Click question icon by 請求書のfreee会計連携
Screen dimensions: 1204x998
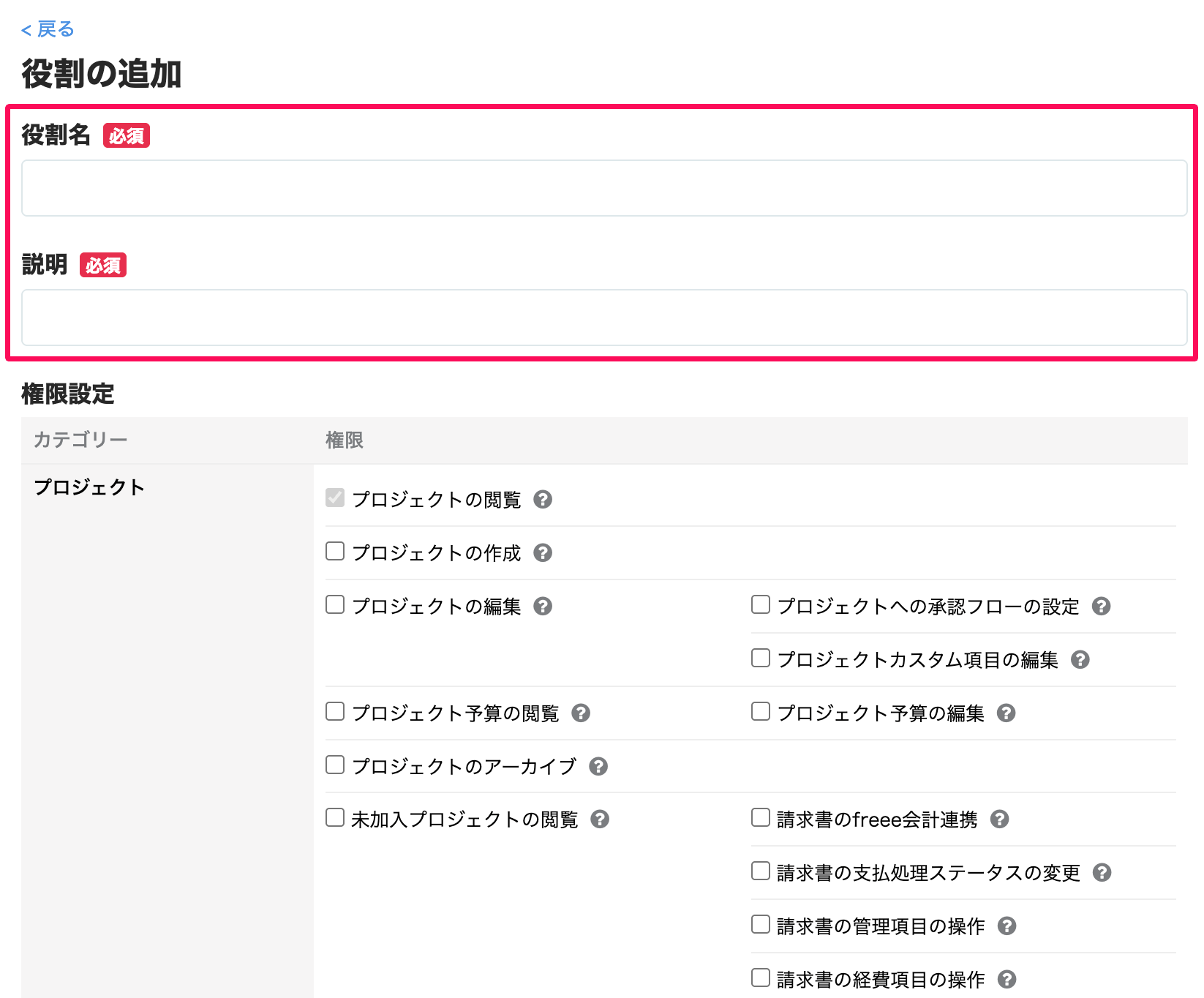[1000, 819]
